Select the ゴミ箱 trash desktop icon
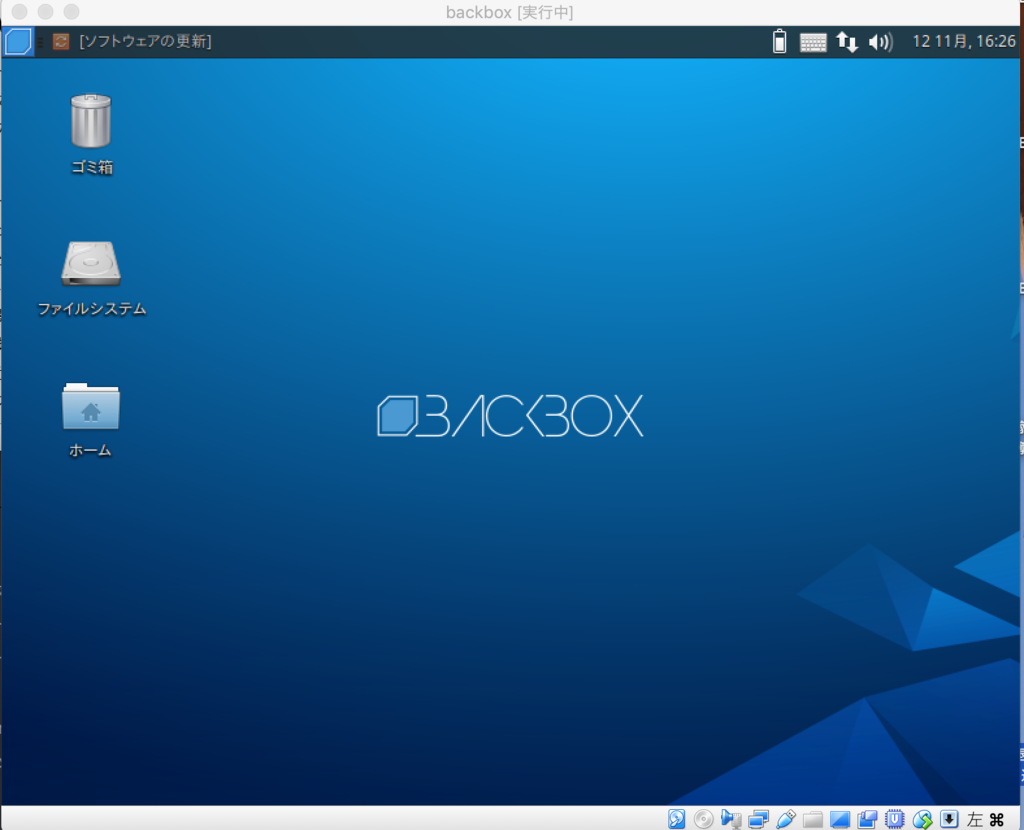This screenshot has width=1024, height=830. 91,121
